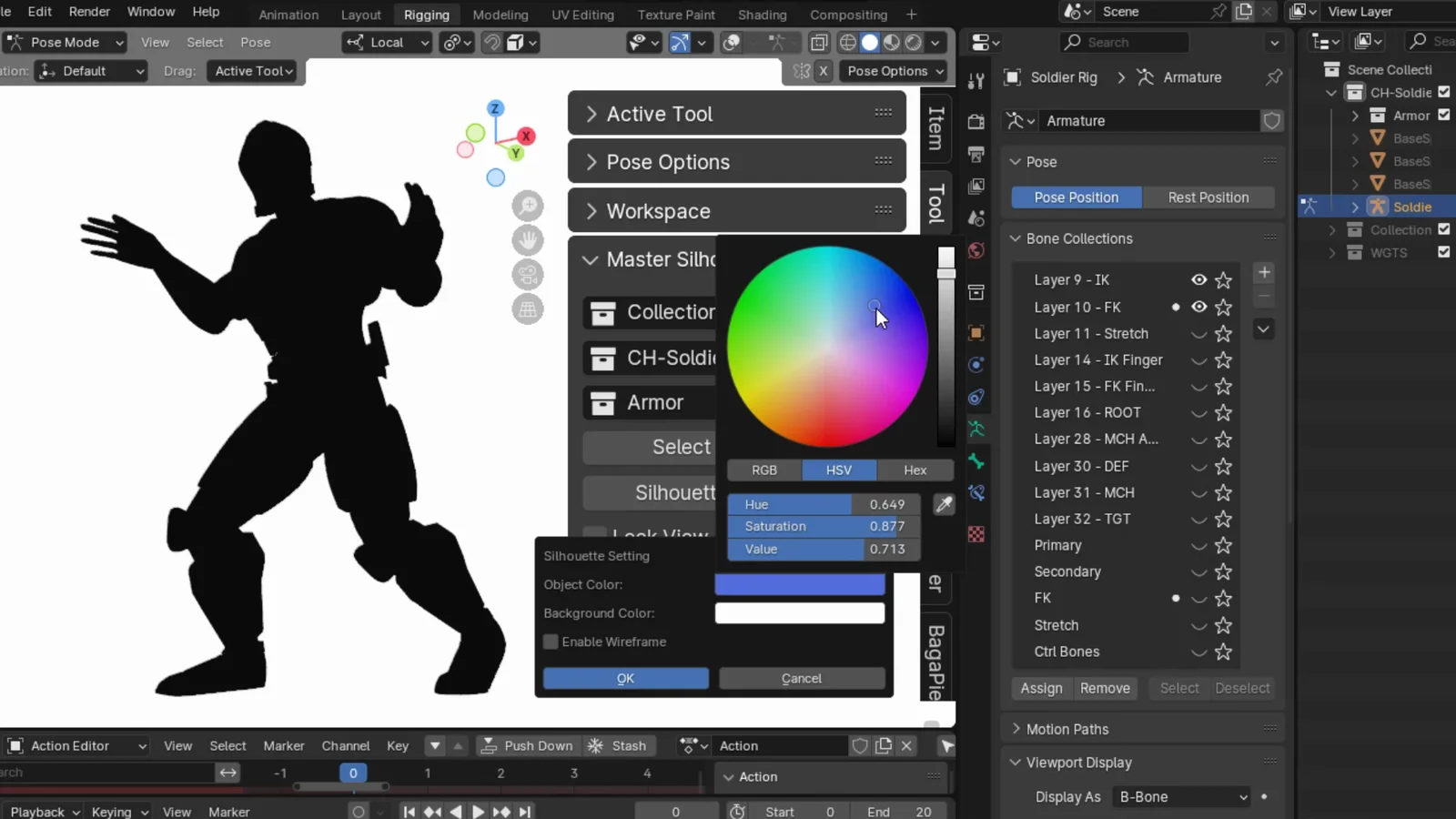The image size is (1456, 819).
Task: Hide the Layer 10 - FK bone collection
Action: point(1198,308)
